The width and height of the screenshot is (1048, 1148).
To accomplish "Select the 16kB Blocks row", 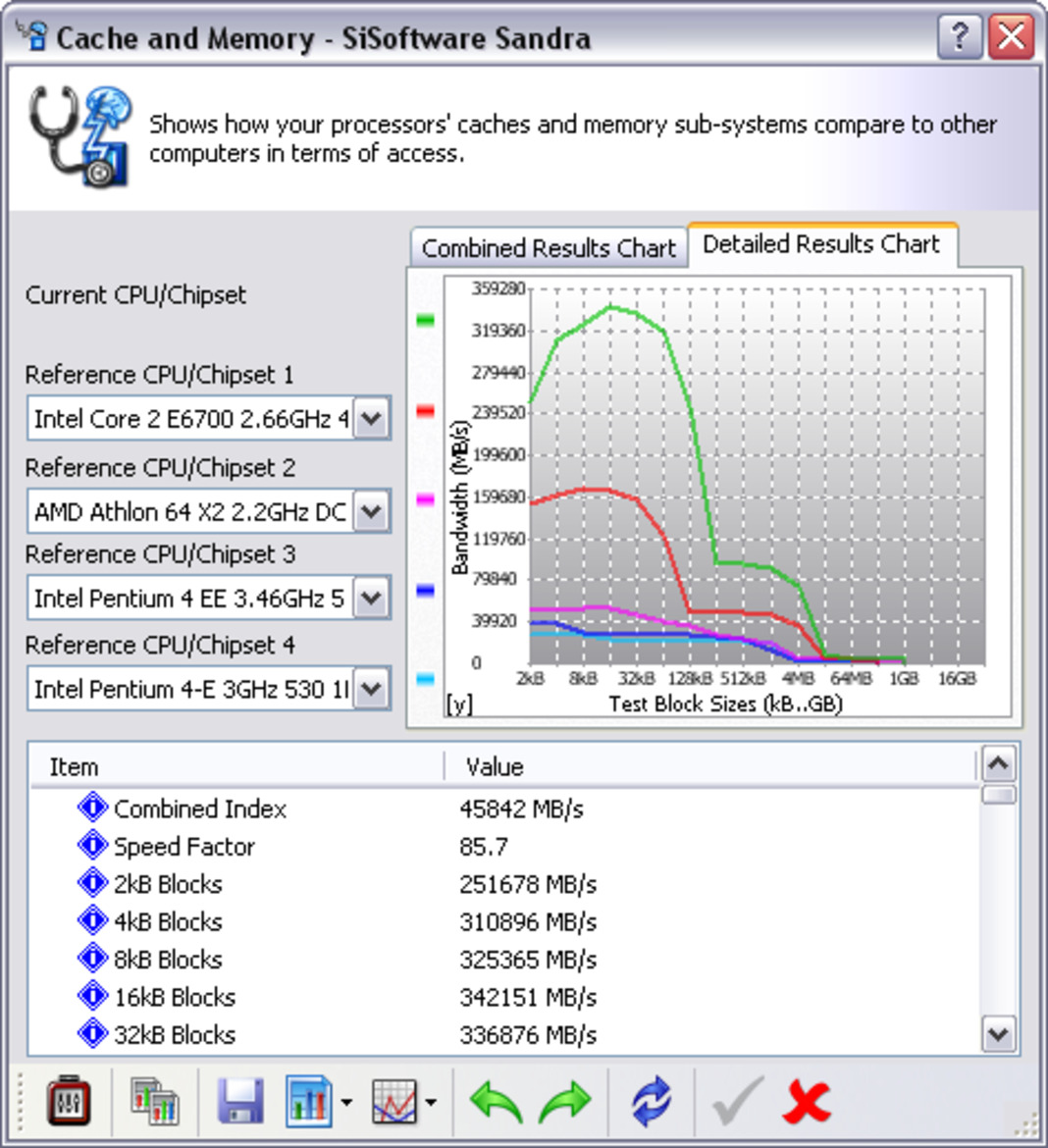I will pos(503,997).
